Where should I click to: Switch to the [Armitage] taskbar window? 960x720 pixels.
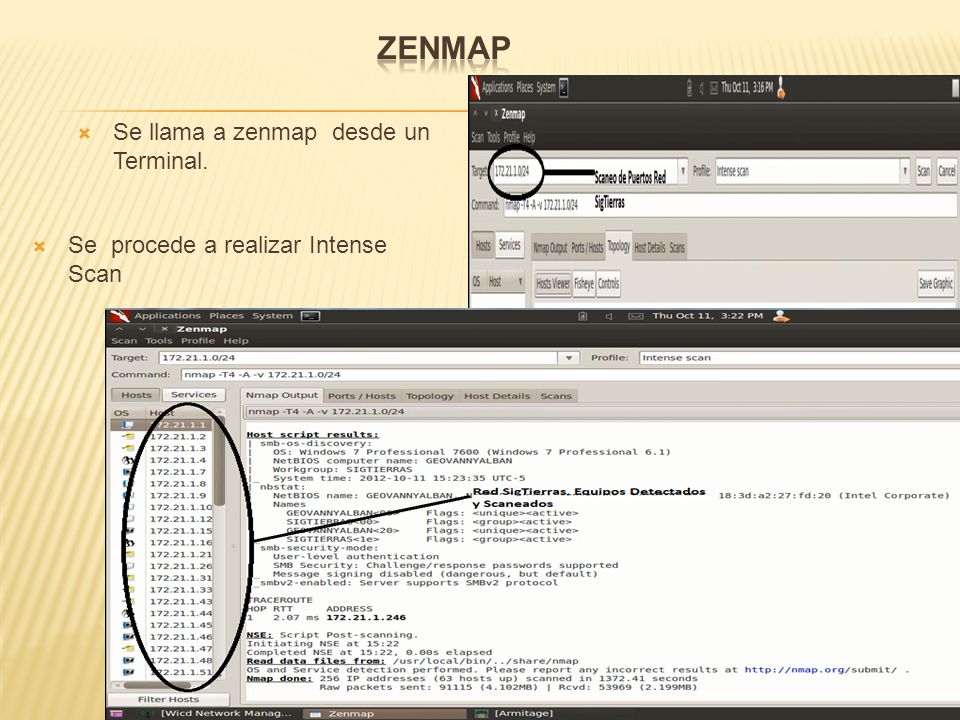pyautogui.click(x=523, y=714)
